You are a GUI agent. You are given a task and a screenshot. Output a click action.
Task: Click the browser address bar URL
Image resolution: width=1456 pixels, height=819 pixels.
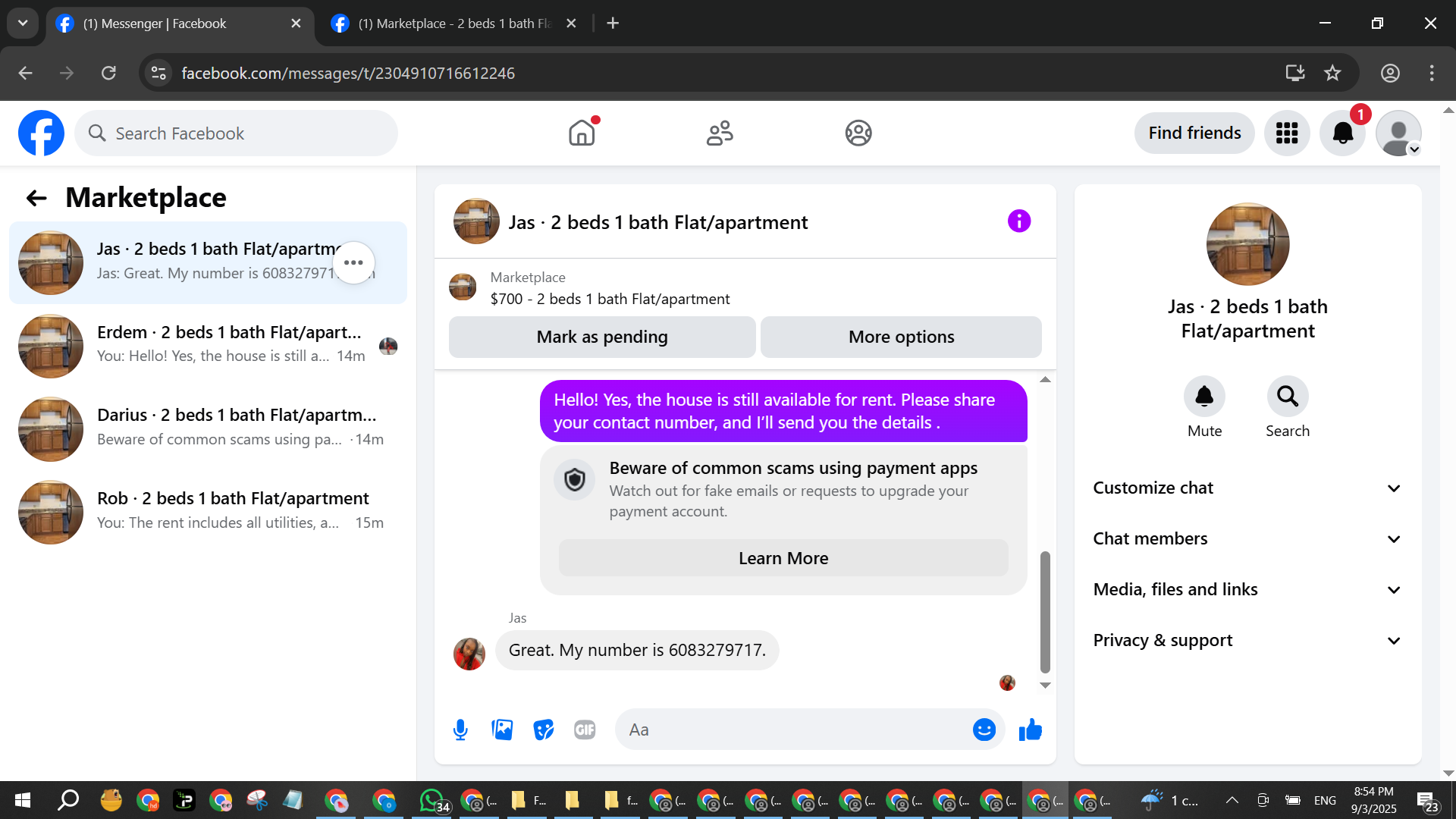coord(348,73)
